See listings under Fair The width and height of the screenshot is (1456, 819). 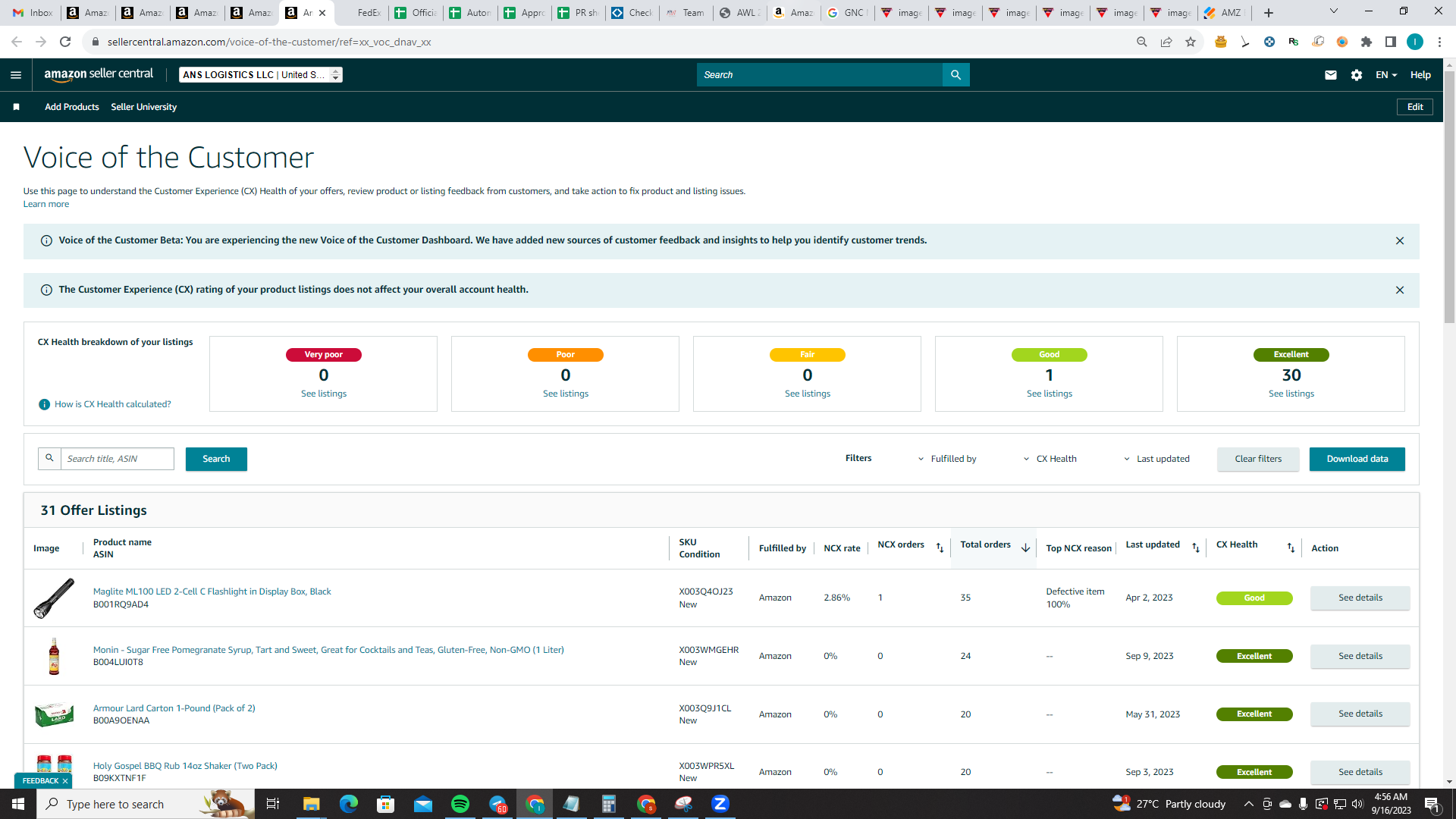pos(808,394)
